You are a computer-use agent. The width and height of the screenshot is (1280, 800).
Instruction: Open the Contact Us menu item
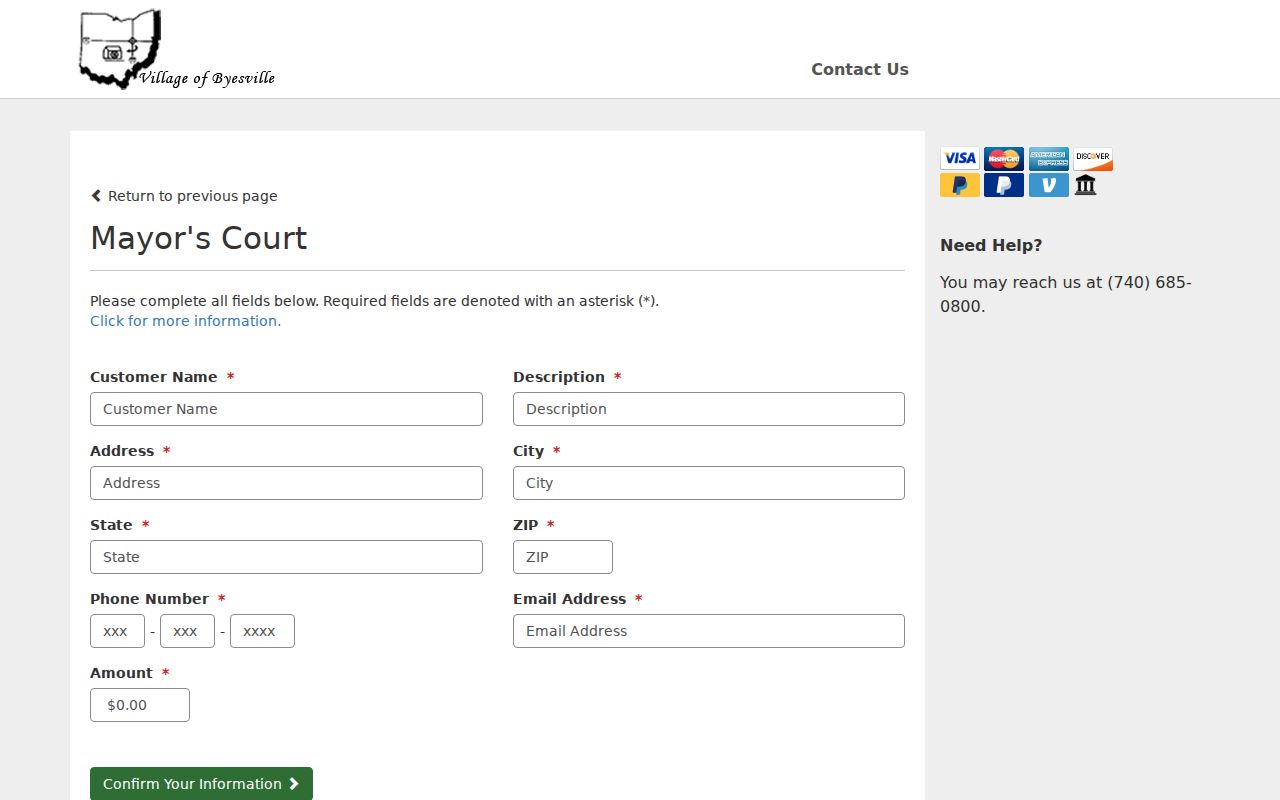(860, 69)
